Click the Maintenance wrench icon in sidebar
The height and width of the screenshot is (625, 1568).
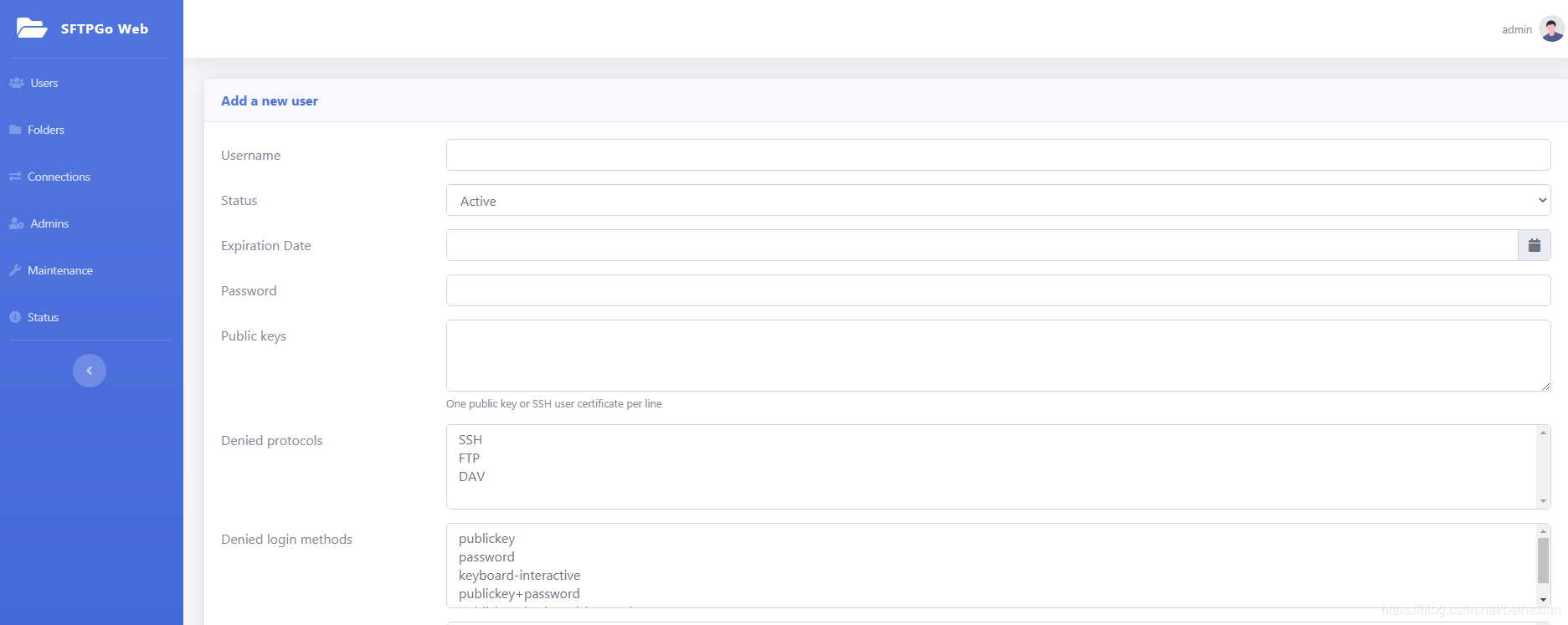pyautogui.click(x=15, y=270)
